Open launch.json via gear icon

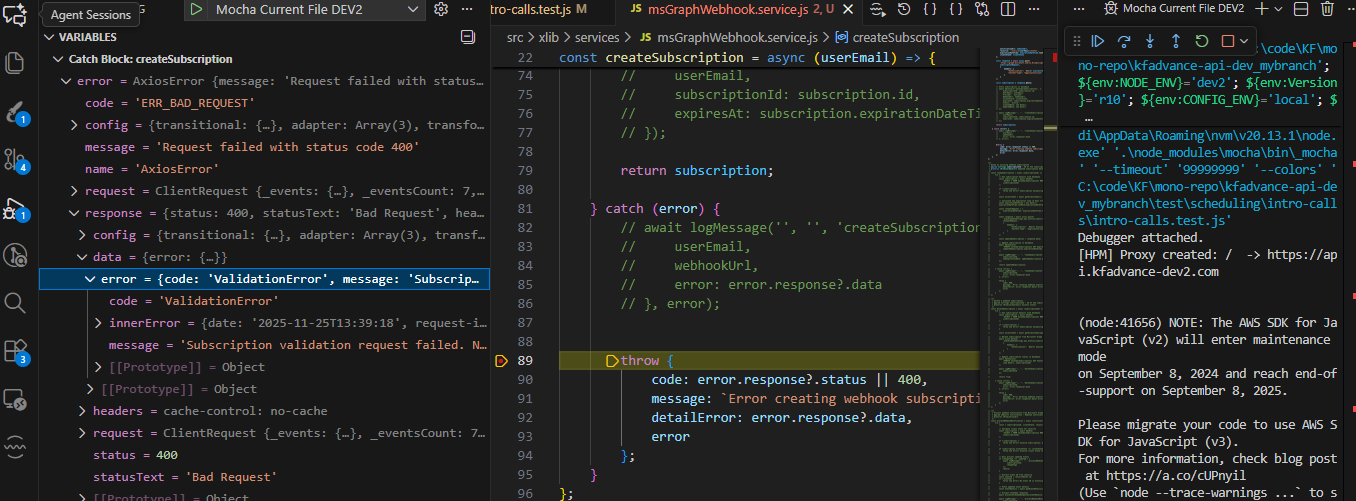[x=441, y=9]
